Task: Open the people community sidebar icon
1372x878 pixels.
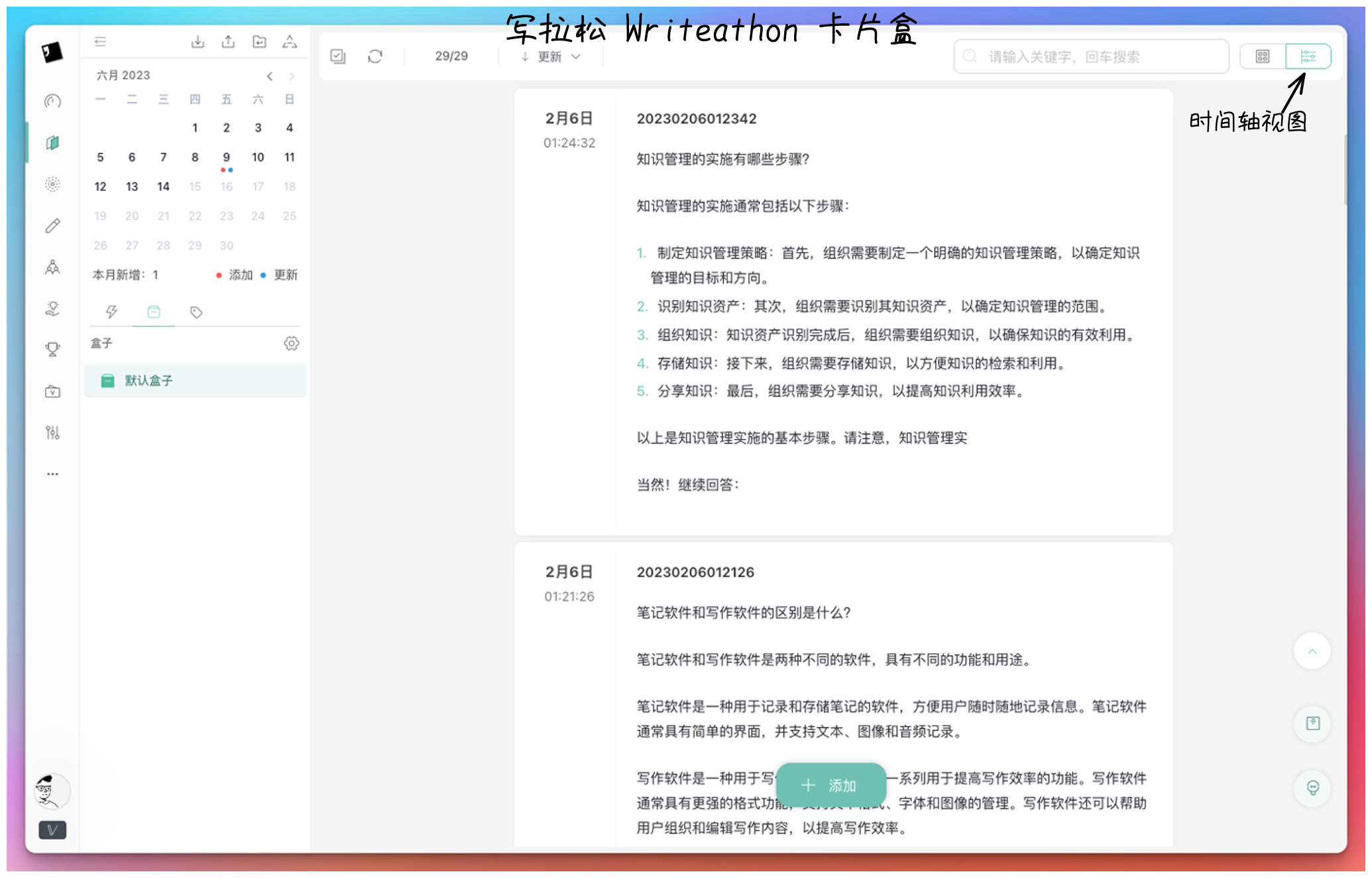Action: [52, 267]
